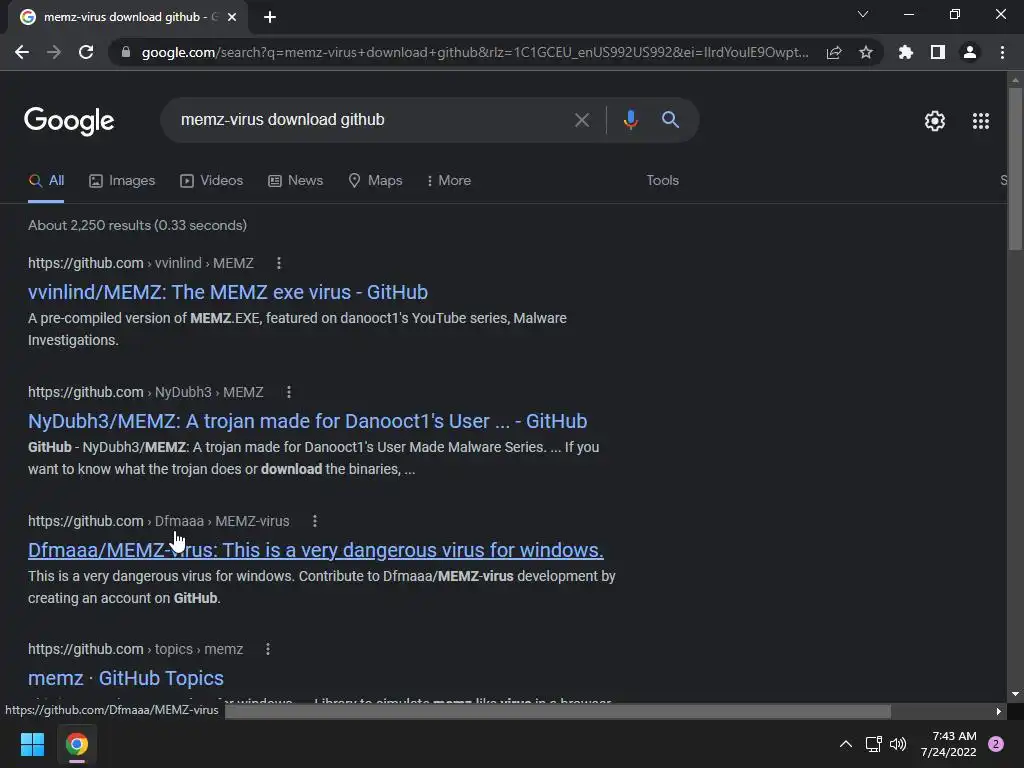Open the Windows Start button
The image size is (1024, 768).
pos(32,744)
